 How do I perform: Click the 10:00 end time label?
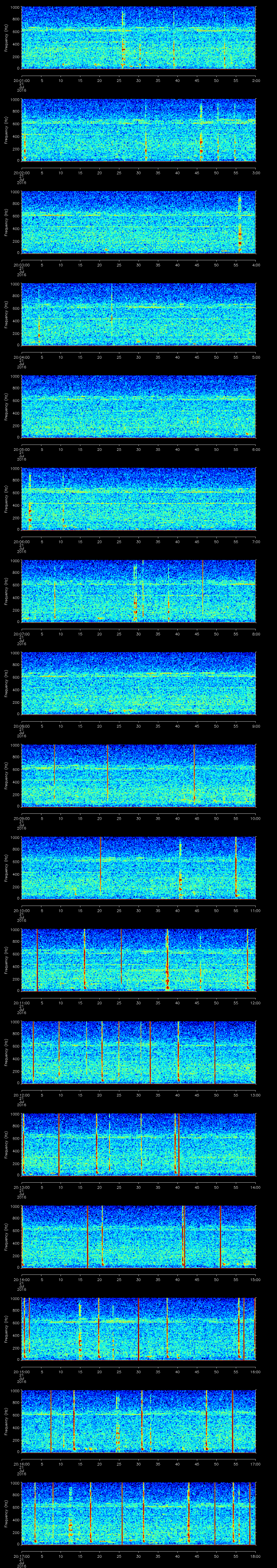point(256,818)
